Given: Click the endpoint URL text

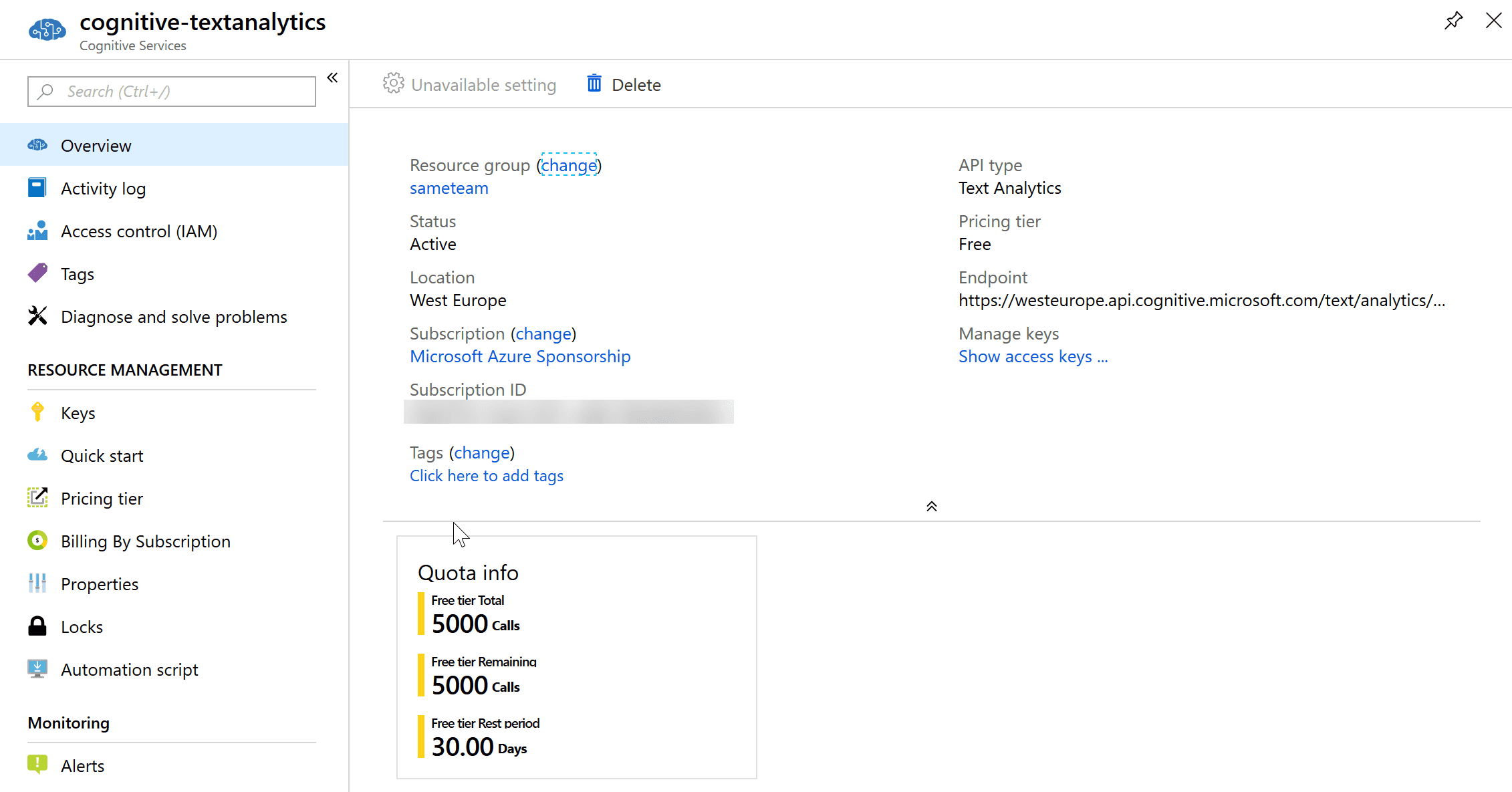Looking at the screenshot, I should tap(1202, 300).
